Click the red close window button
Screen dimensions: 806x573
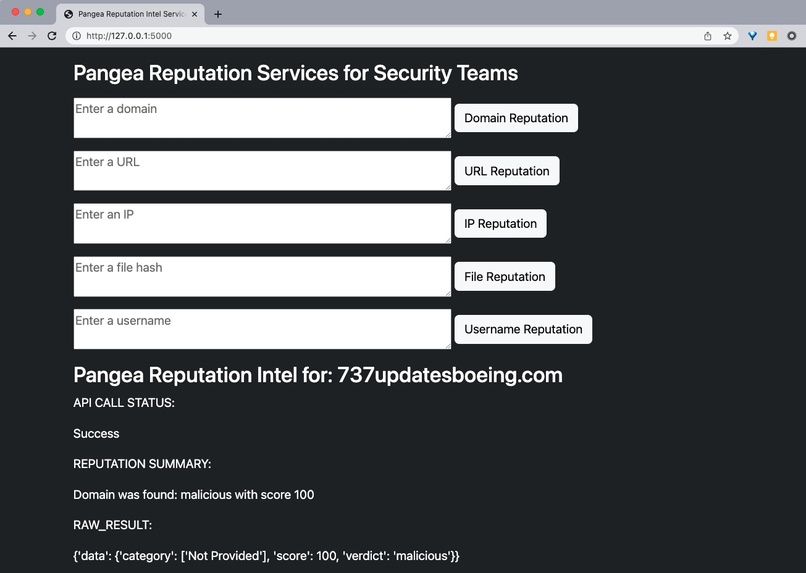pos(15,12)
